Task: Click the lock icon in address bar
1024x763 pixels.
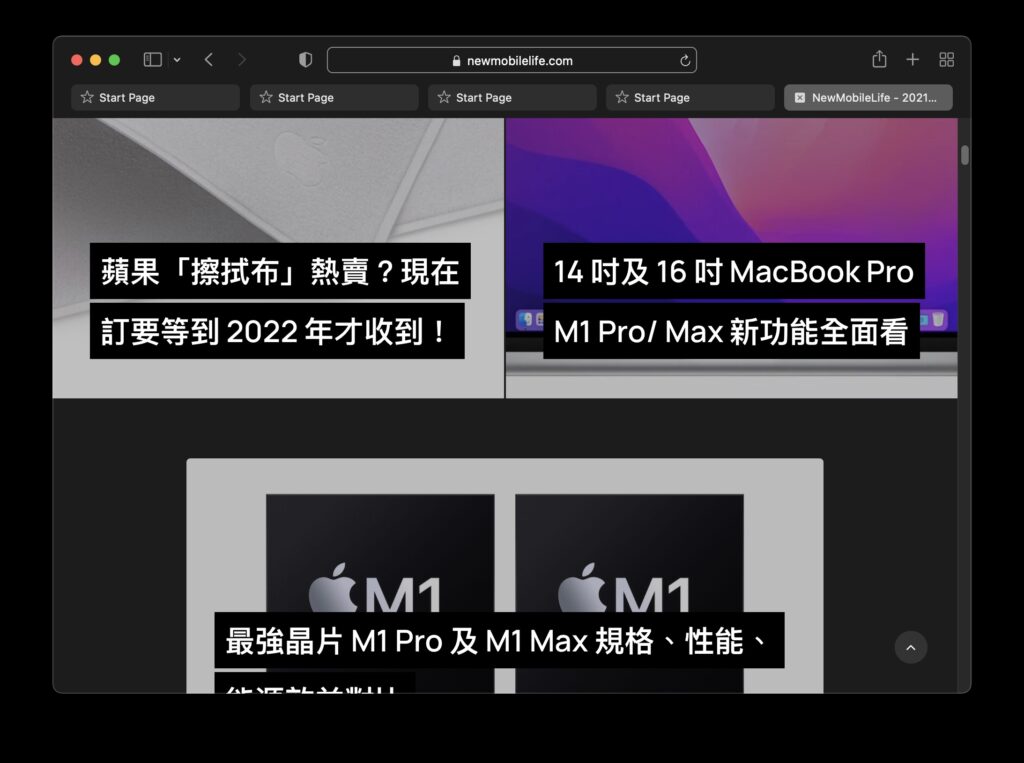Action: click(456, 61)
